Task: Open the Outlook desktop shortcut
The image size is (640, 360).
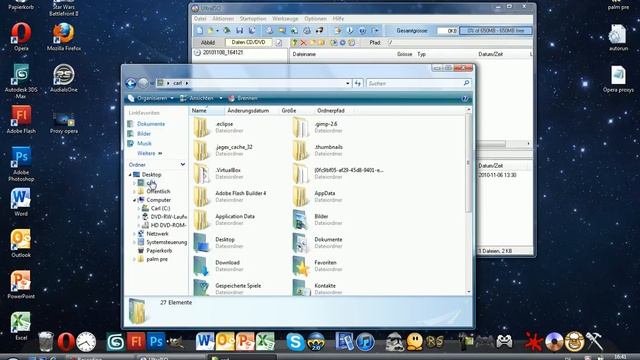Action: (21, 243)
